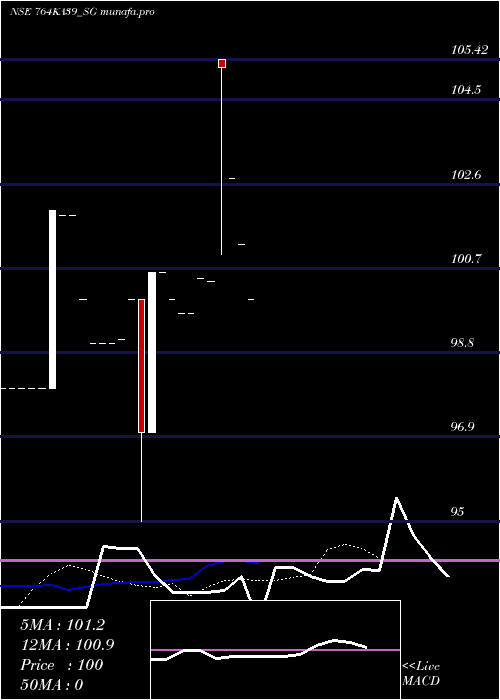The image size is (500, 700).
Task: Click the 50MA : 0 value
Action: pos(52,685)
